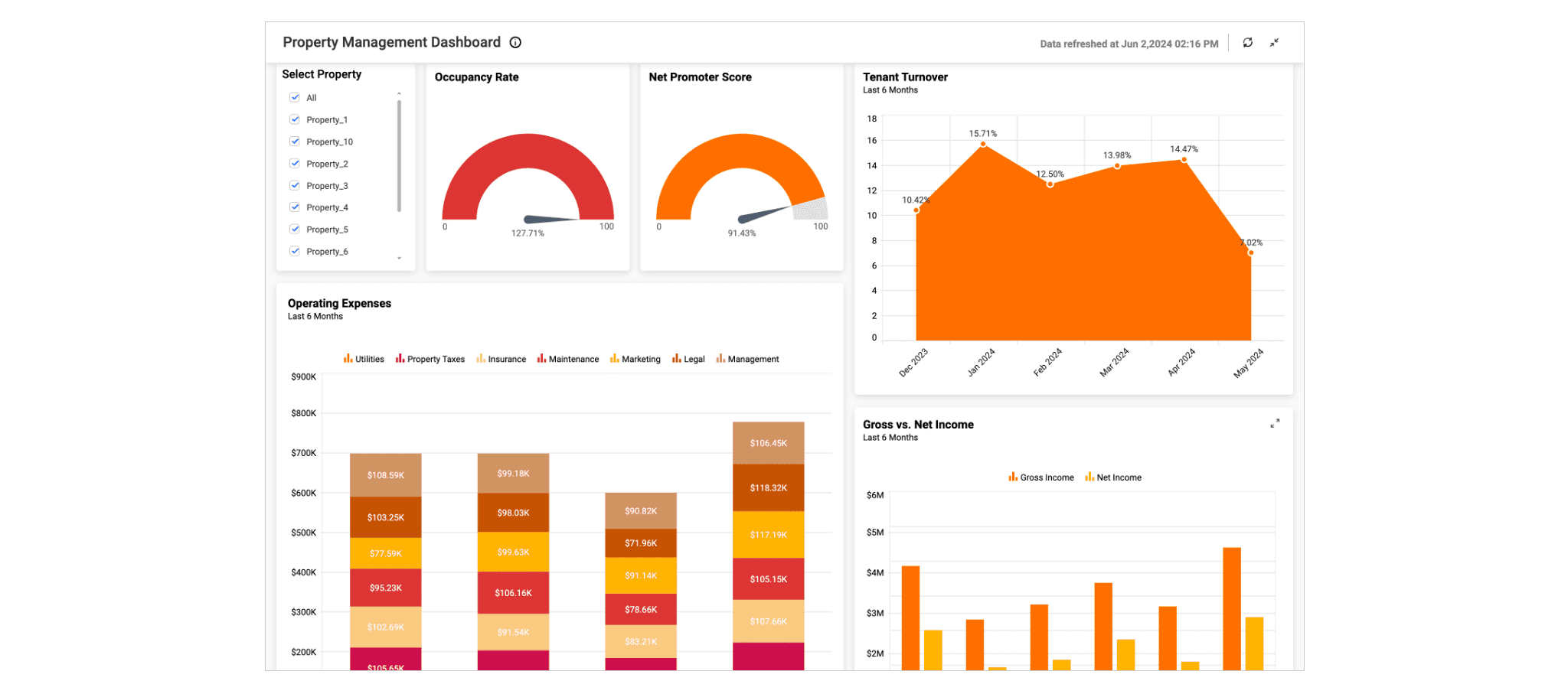This screenshot has height=694, width=1568.
Task: Click the Utilities legend icon in Operating Expenses
Action: (x=347, y=358)
